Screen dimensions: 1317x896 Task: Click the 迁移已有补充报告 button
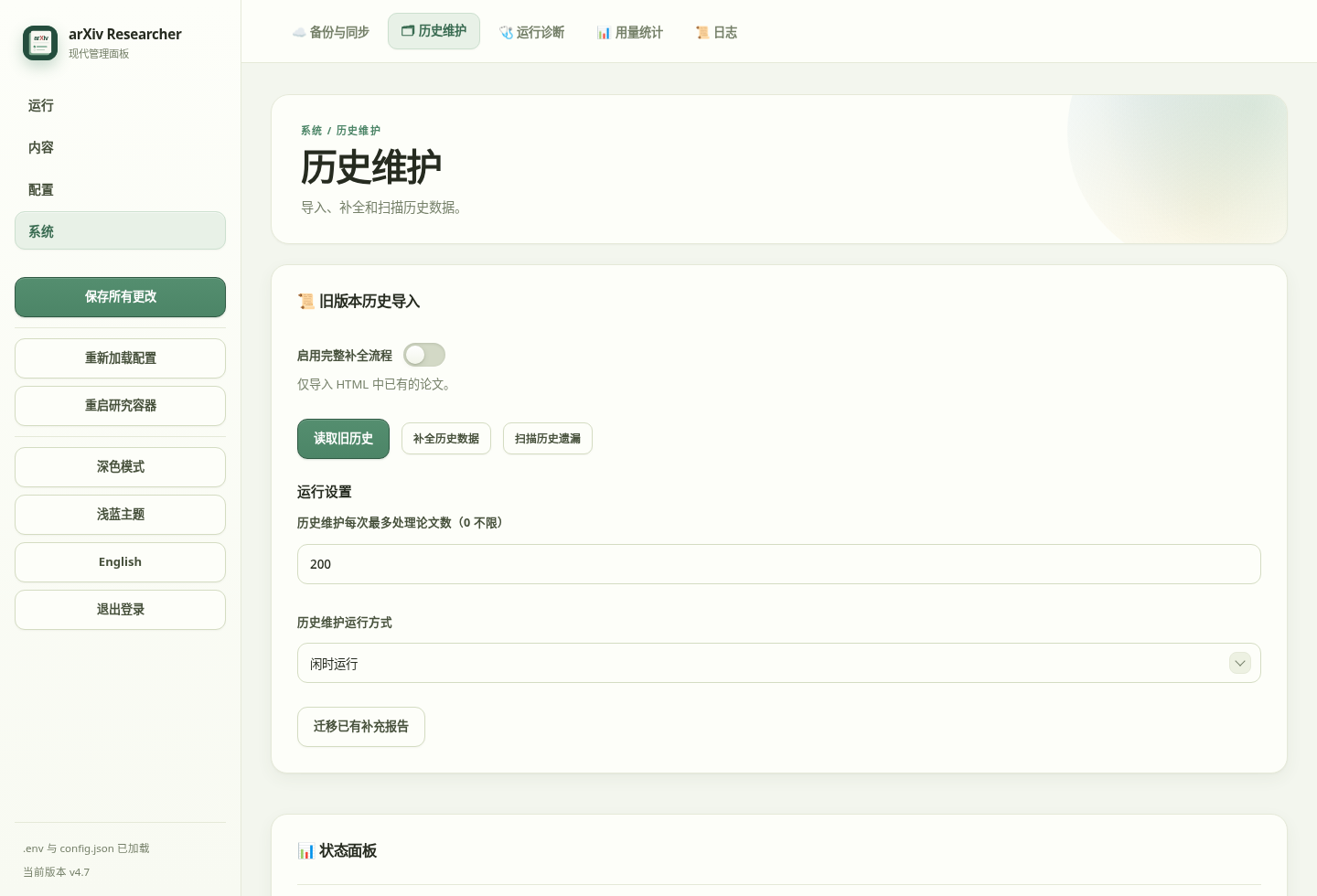pos(361,727)
